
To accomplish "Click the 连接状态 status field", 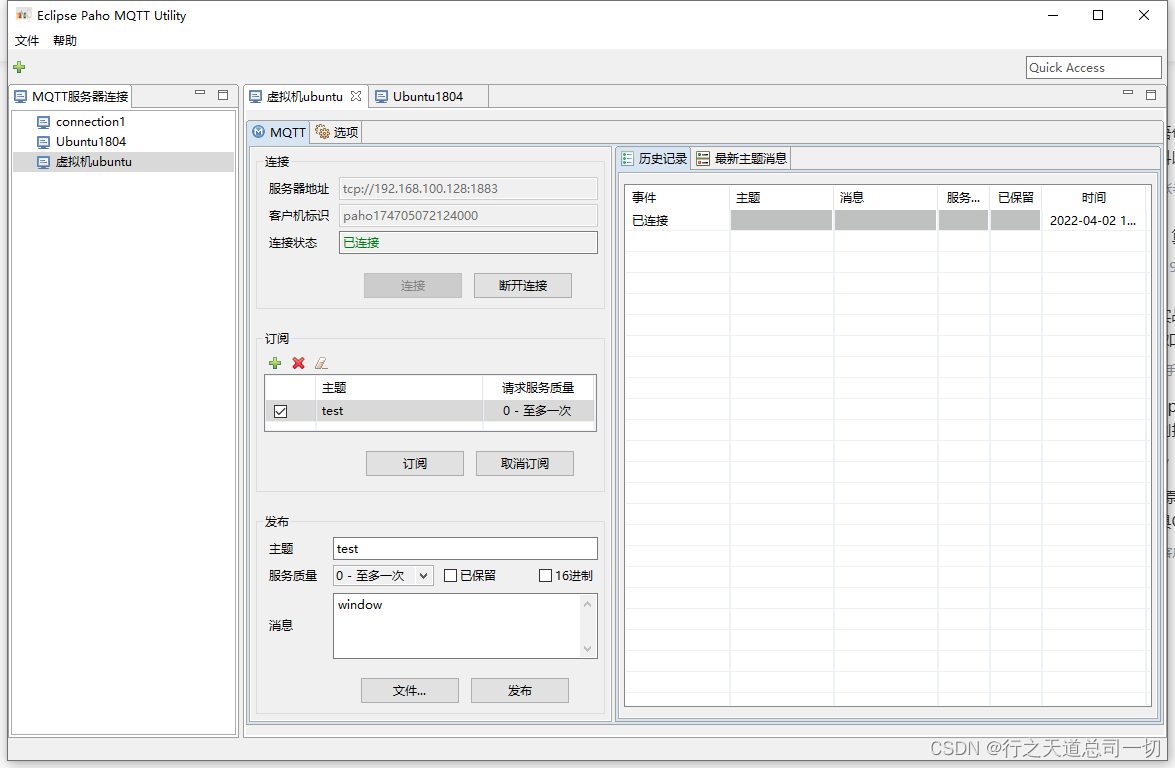I will pyautogui.click(x=468, y=243).
